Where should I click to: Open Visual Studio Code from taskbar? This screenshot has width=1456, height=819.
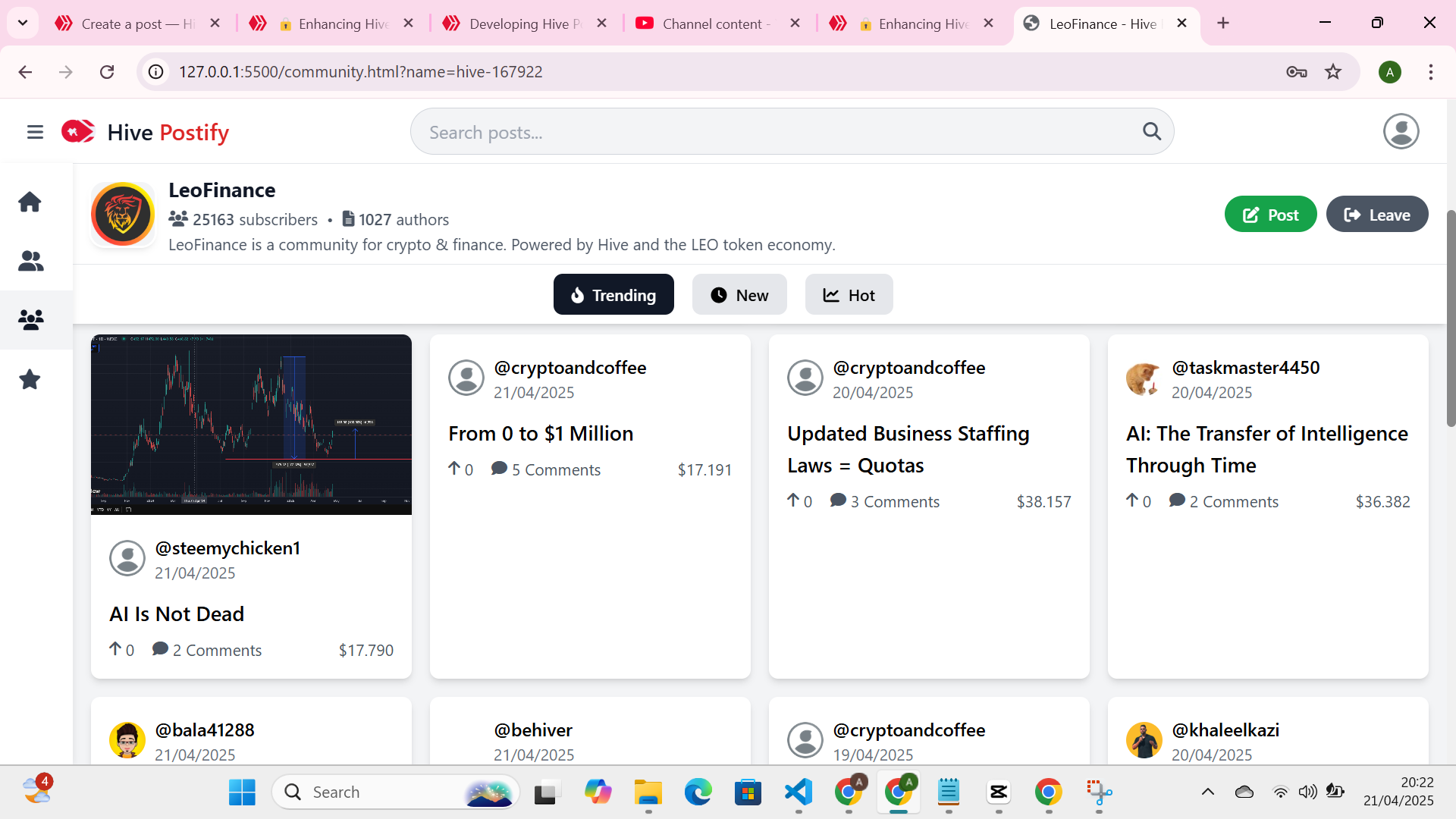(799, 792)
